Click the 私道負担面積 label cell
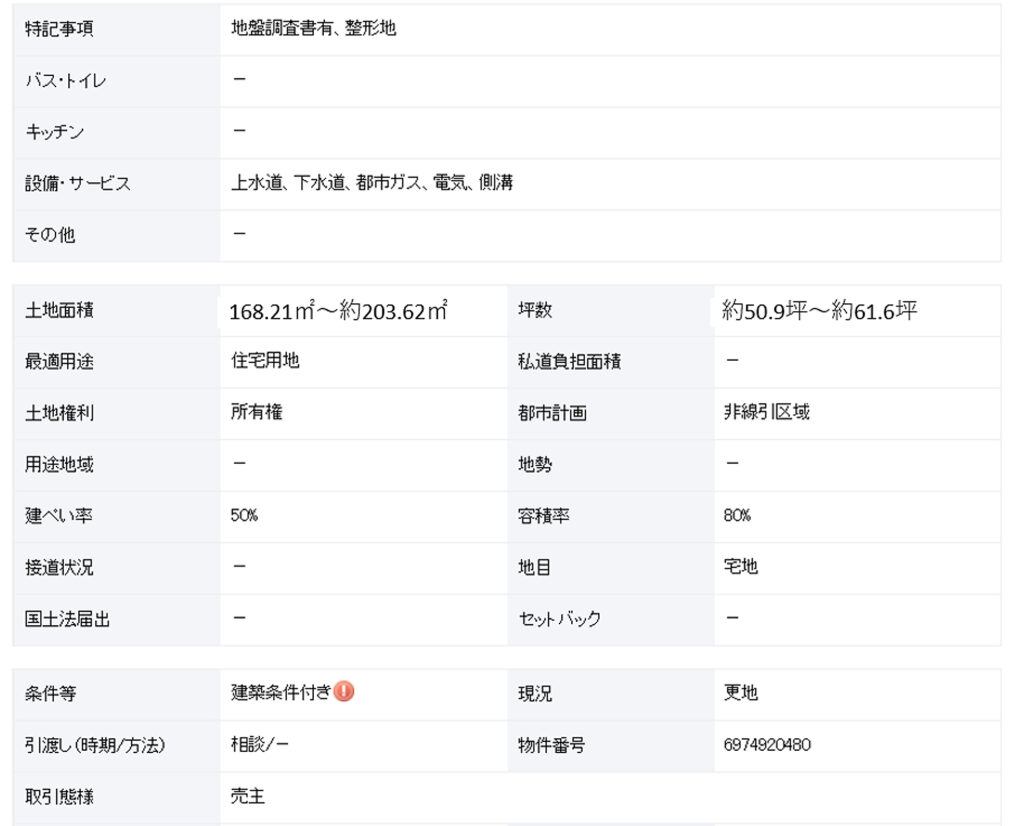The image size is (1024, 826). click(611, 362)
